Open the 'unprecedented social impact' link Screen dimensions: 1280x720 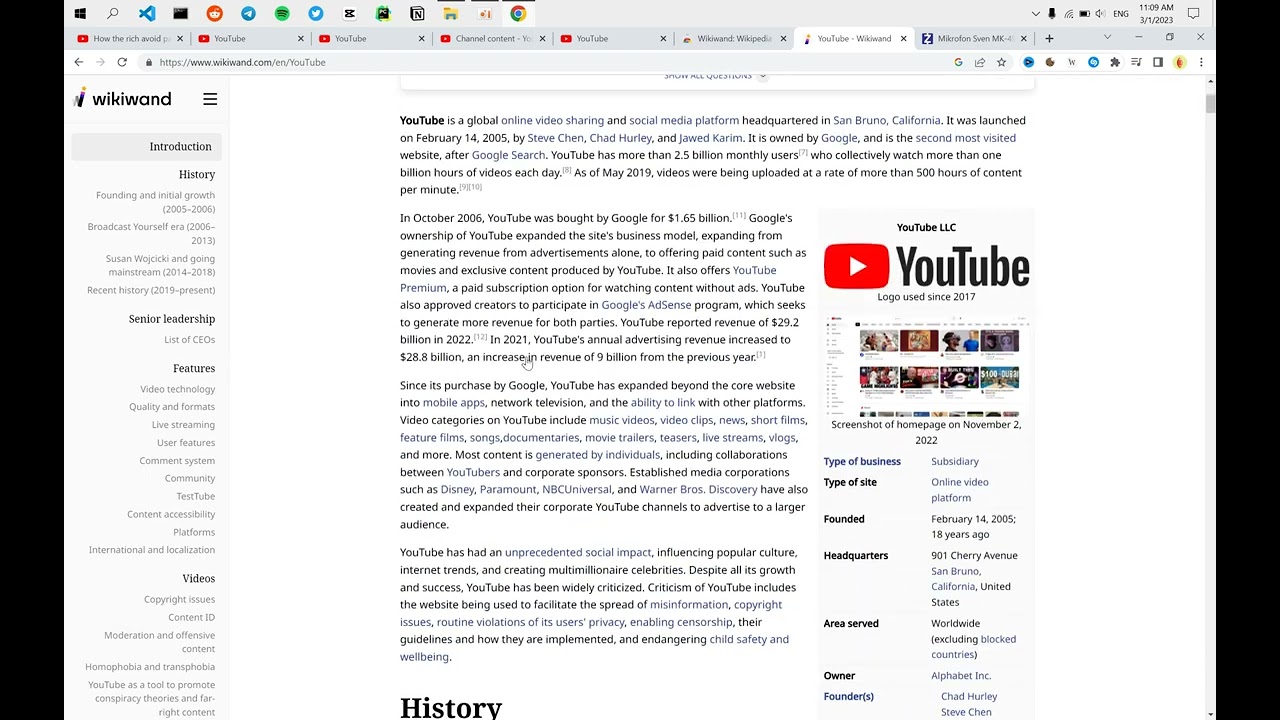click(x=578, y=552)
